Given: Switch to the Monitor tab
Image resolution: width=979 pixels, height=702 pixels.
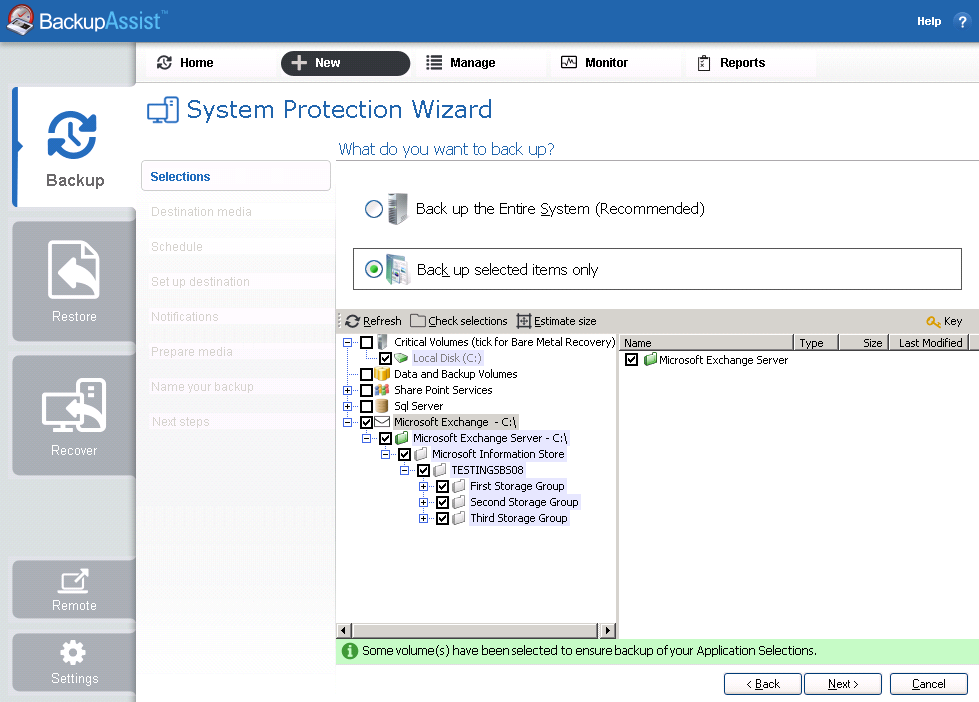Looking at the screenshot, I should [x=615, y=62].
